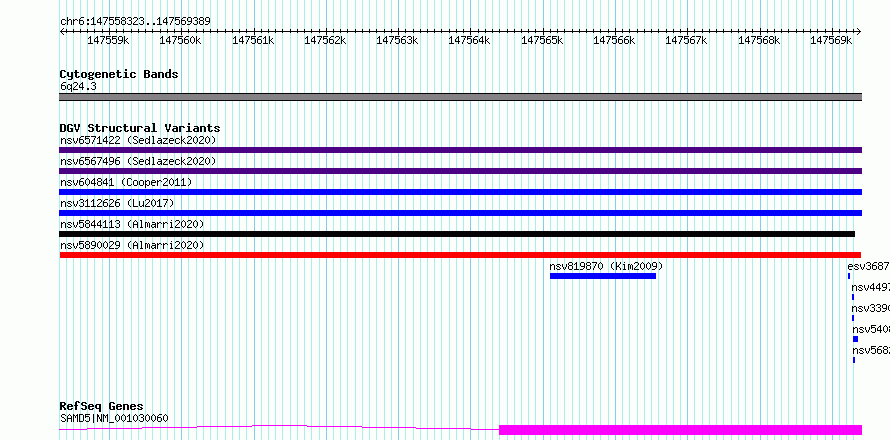
Task: Click the 147563k ruler tick label
Action: [x=397, y=40]
